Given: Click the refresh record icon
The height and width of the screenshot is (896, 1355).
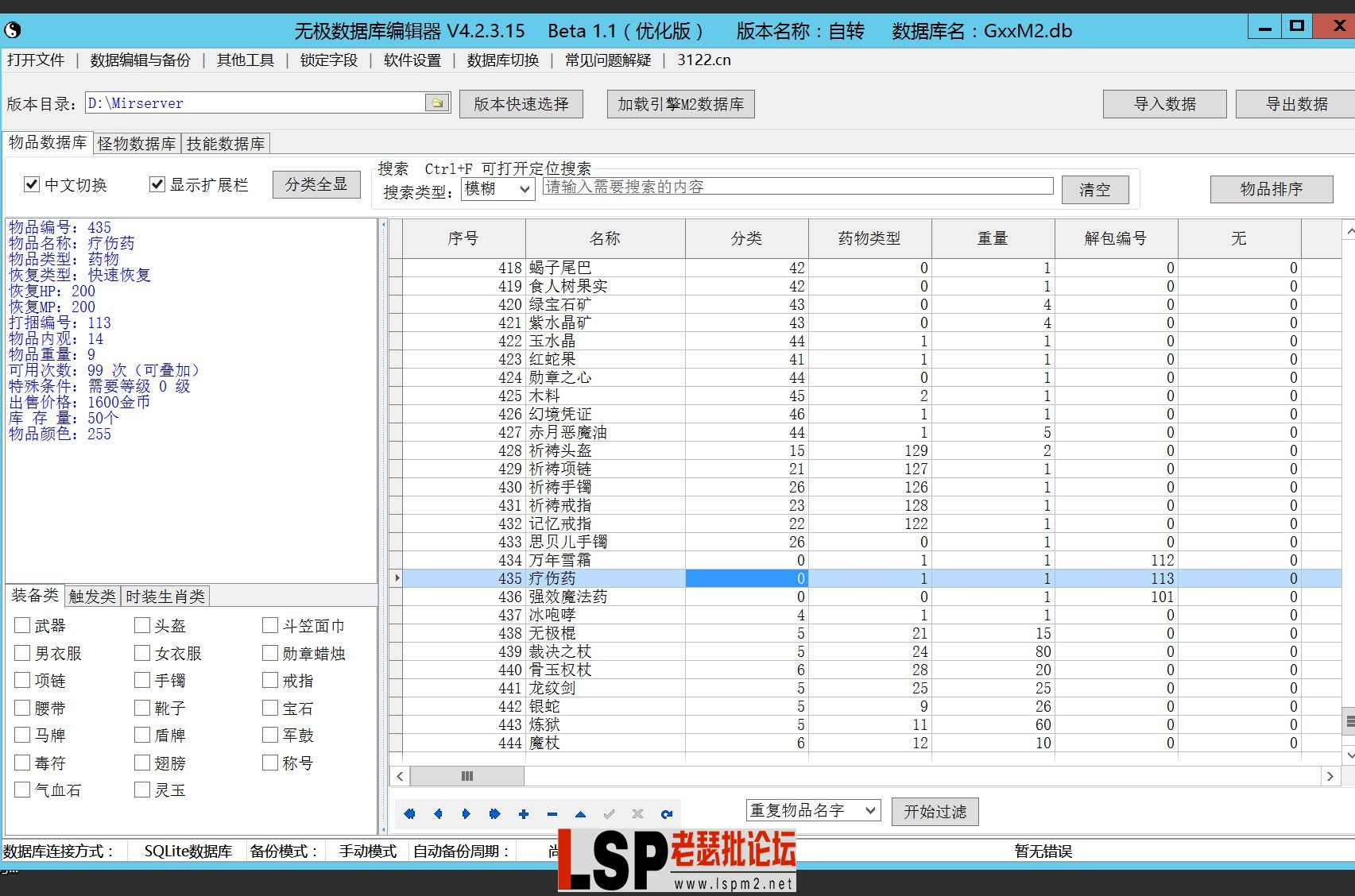Looking at the screenshot, I should pyautogui.click(x=667, y=813).
